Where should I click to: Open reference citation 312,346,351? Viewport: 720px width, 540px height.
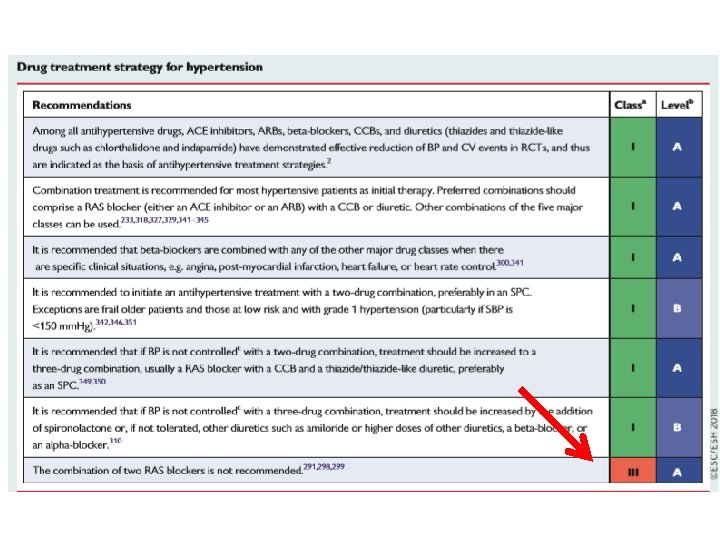[x=116, y=322]
